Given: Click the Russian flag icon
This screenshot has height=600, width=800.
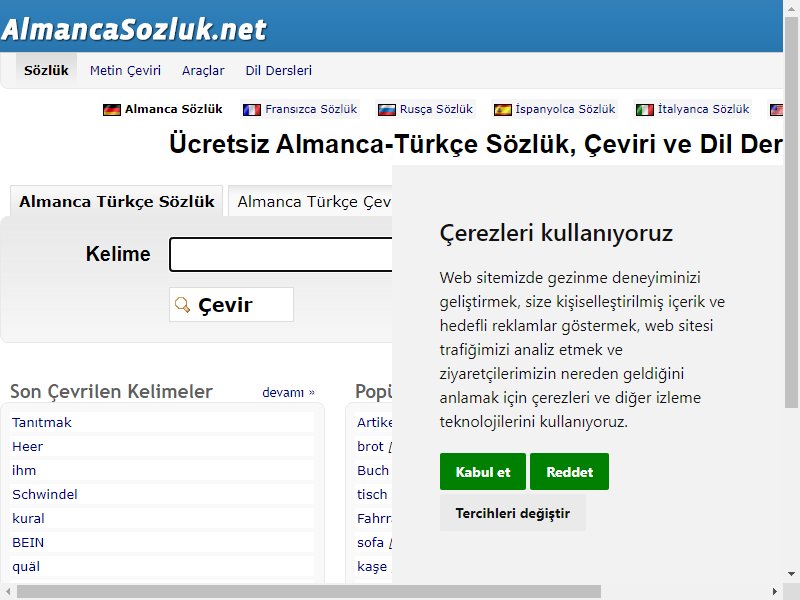Looking at the screenshot, I should (x=386, y=110).
